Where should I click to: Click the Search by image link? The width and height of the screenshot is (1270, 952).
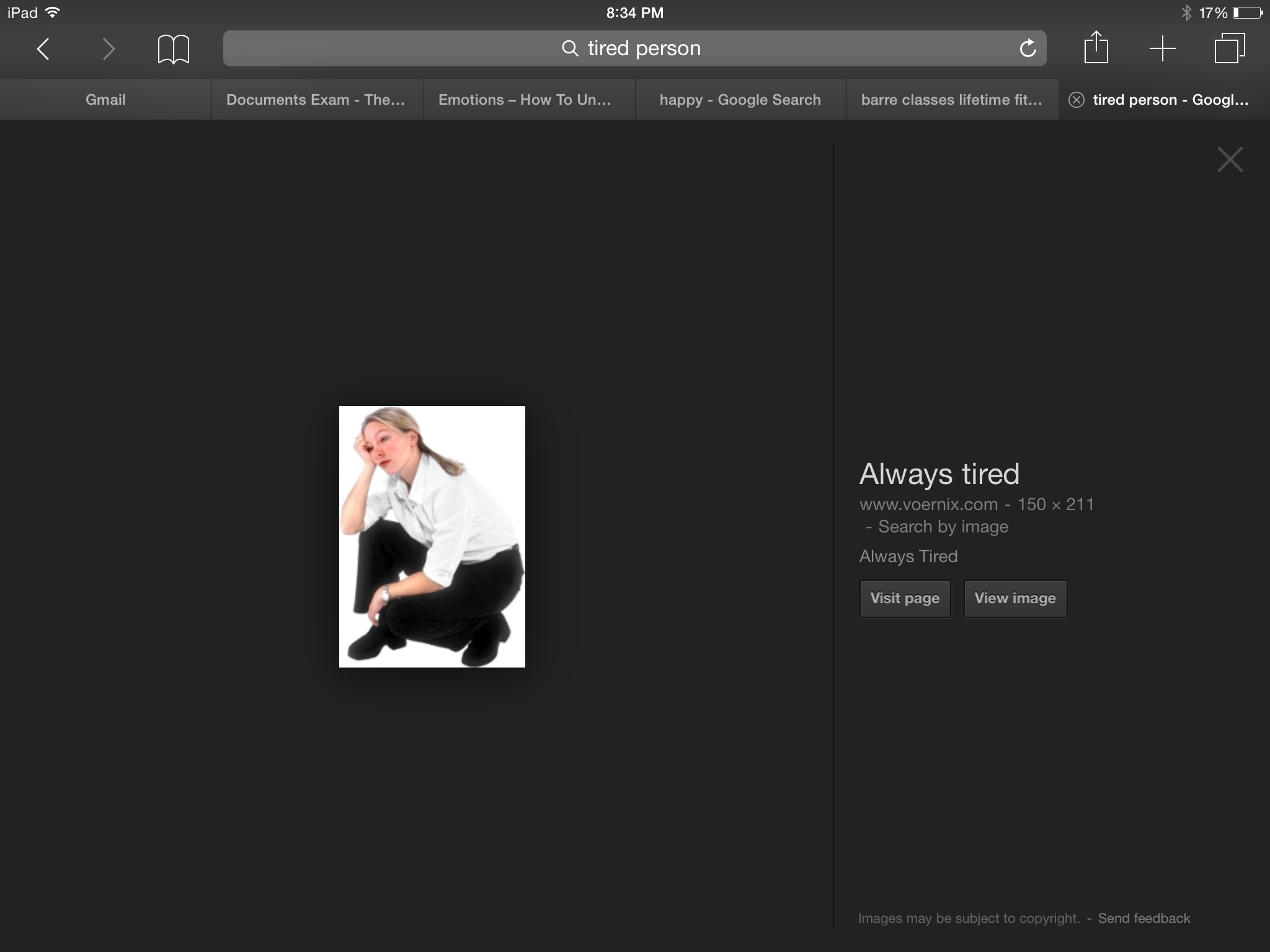[x=943, y=527]
